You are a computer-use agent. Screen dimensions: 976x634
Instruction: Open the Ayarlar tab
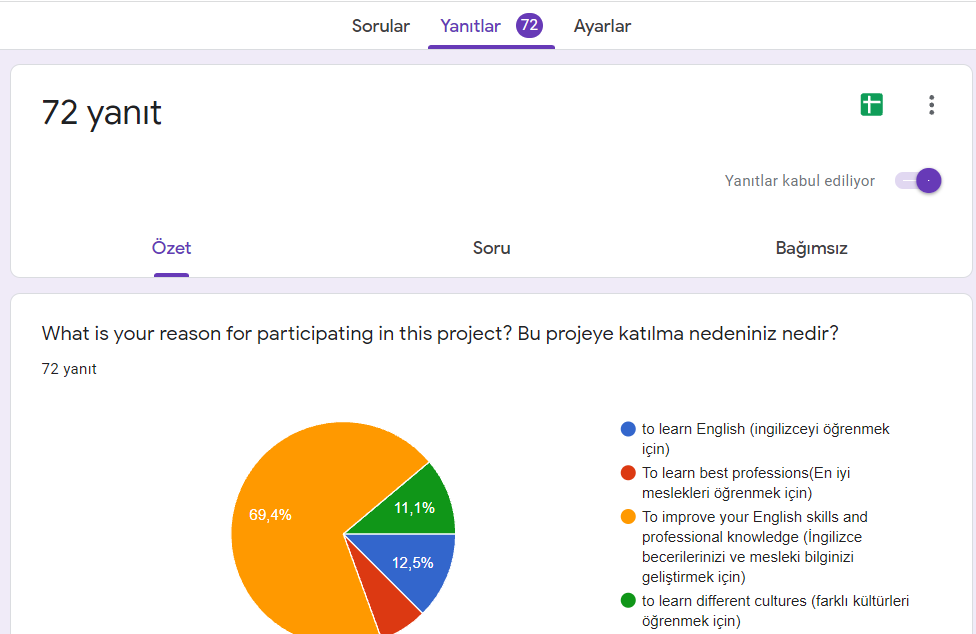602,26
